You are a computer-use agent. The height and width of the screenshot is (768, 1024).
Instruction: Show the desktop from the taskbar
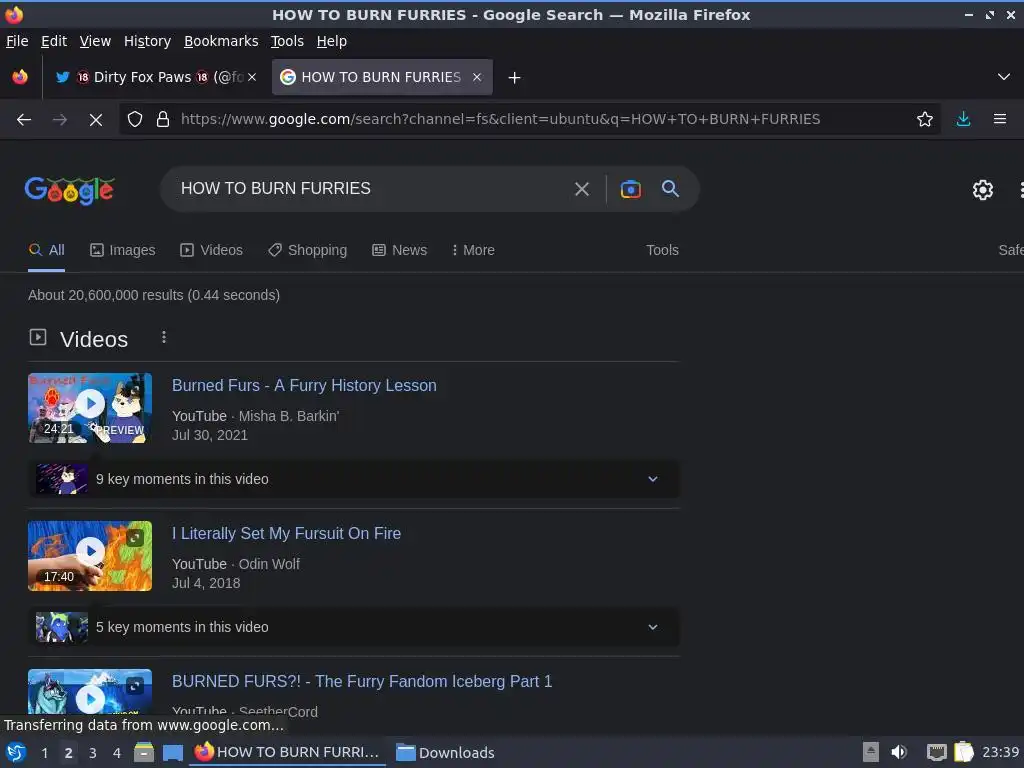coord(172,753)
